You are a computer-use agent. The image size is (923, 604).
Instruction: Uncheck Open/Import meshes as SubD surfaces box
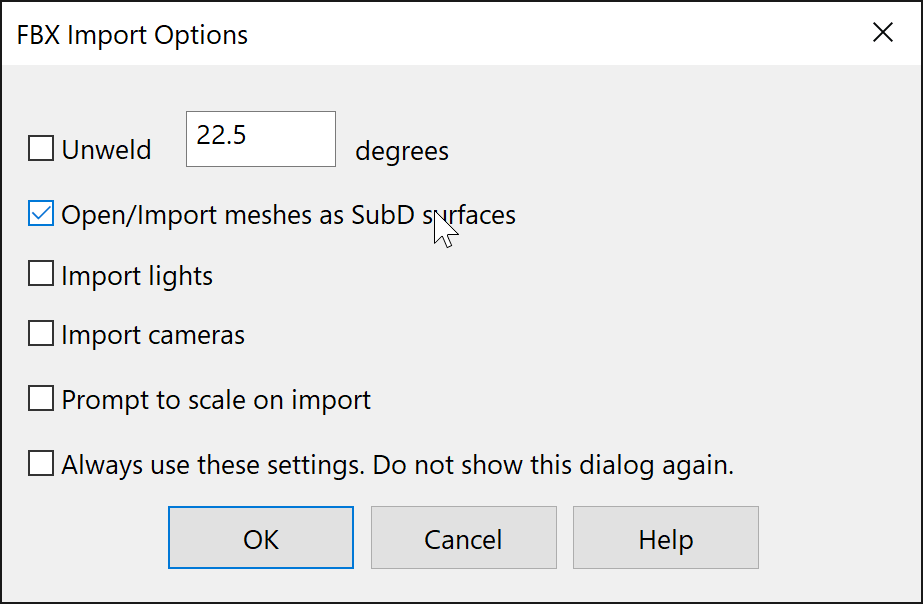pyautogui.click(x=41, y=214)
